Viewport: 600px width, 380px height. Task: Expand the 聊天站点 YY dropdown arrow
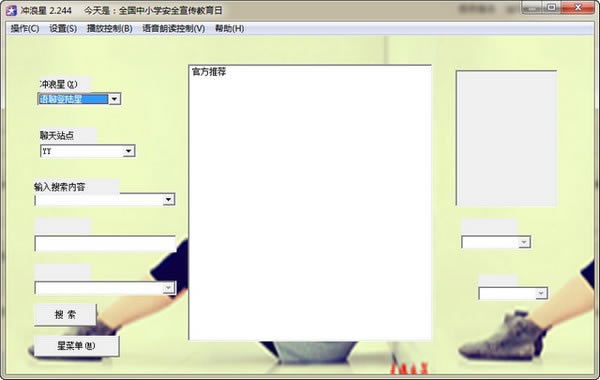129,151
